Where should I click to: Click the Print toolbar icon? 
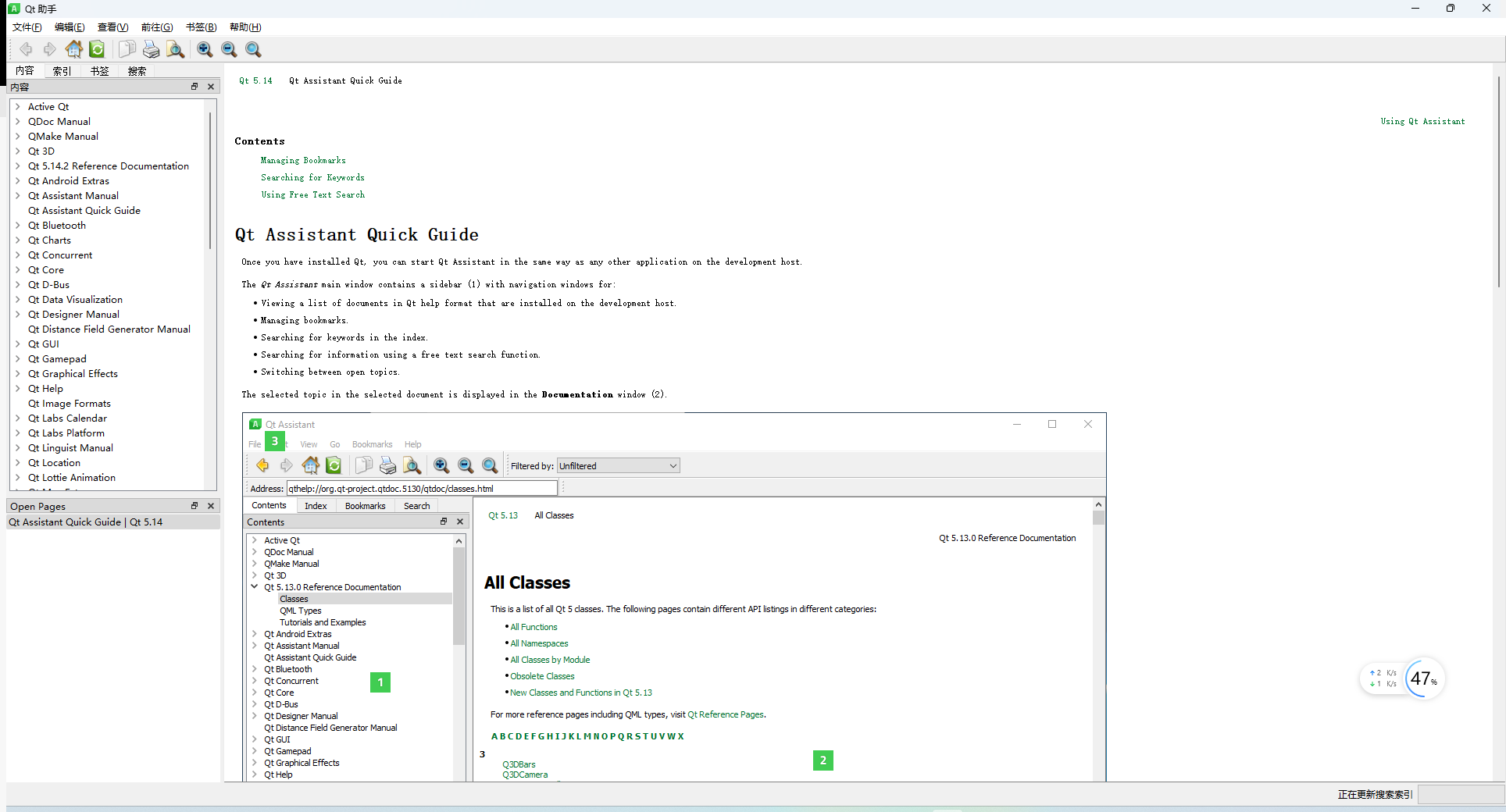pyautogui.click(x=151, y=49)
